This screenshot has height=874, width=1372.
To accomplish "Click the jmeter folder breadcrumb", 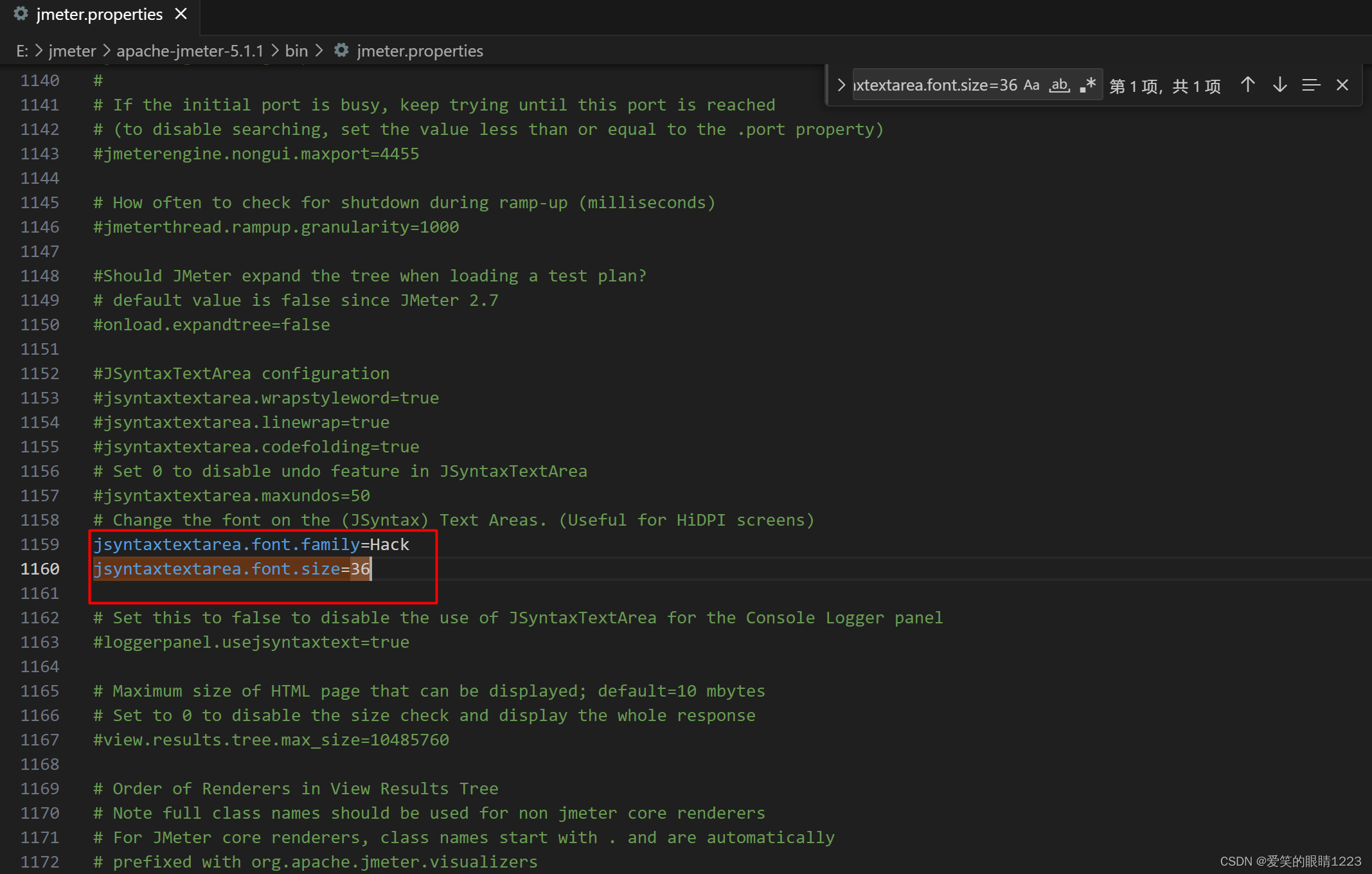I will [x=72, y=51].
